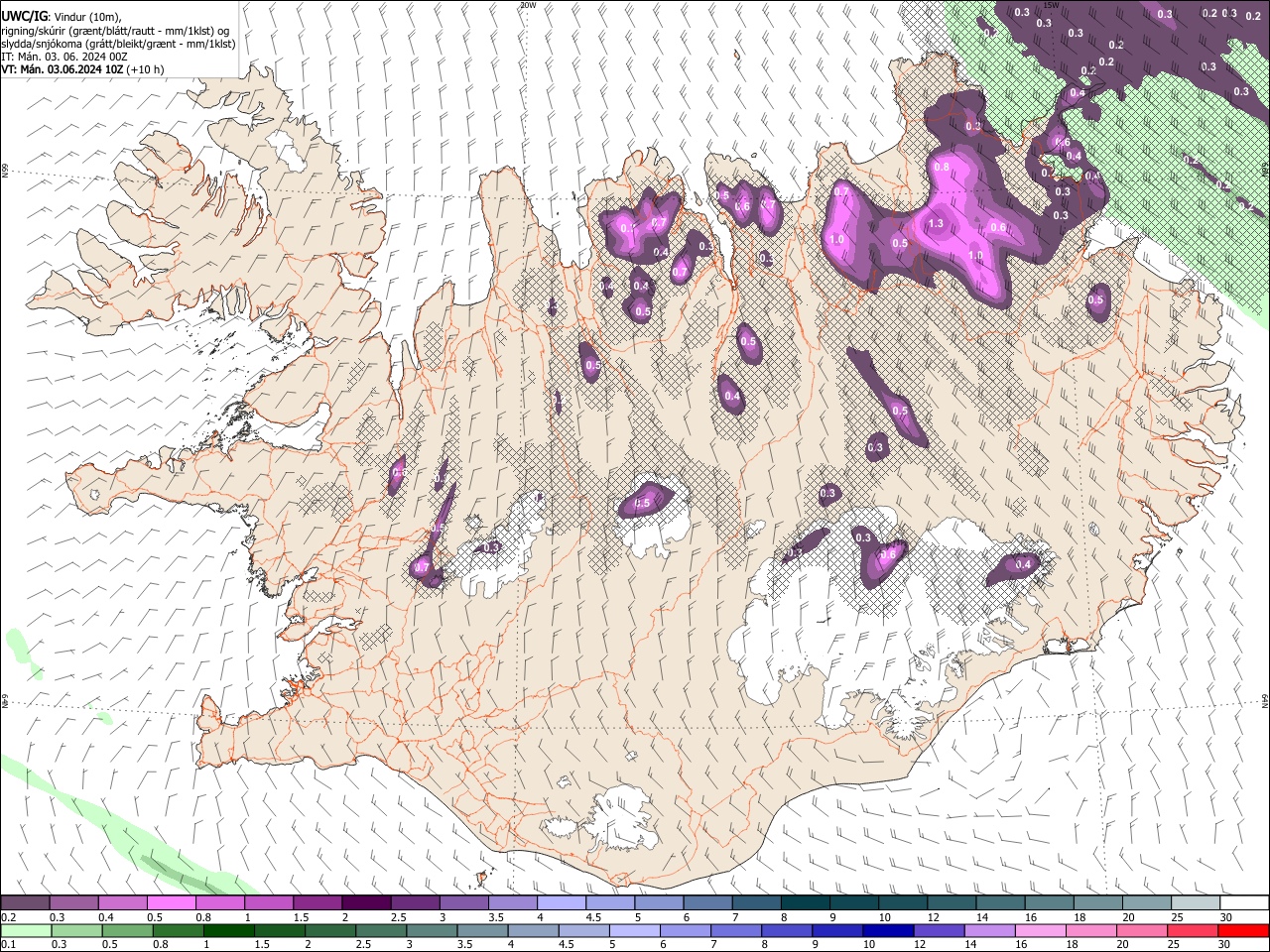Click the 3.5 swatch in the snow legend

pyautogui.click(x=512, y=902)
